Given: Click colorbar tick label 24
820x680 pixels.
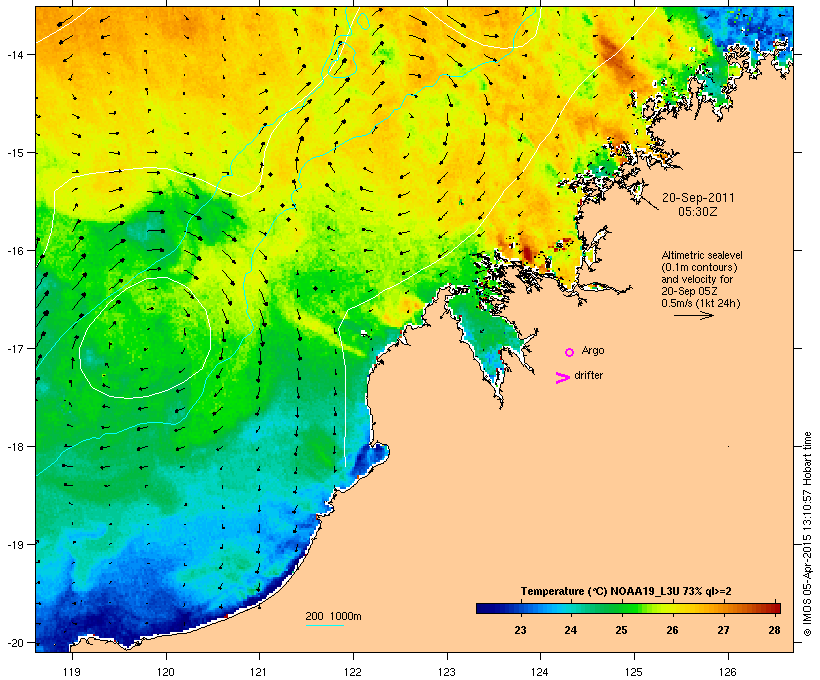Looking at the screenshot, I should (571, 630).
